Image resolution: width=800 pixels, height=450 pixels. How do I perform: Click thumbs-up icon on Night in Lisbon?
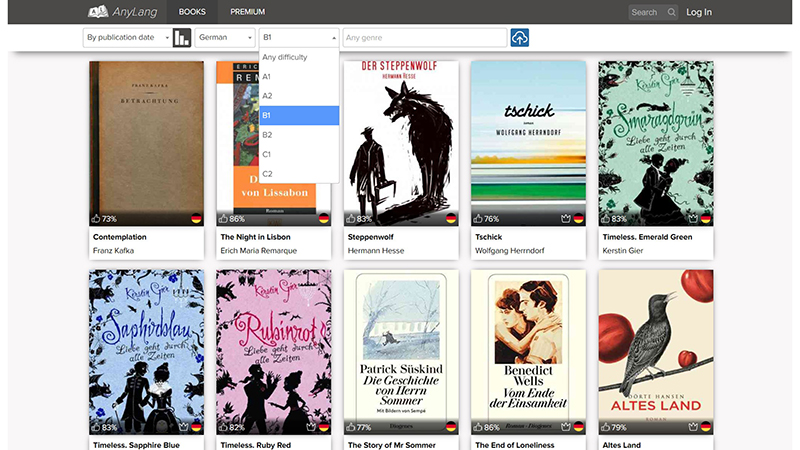pyautogui.click(x=223, y=218)
